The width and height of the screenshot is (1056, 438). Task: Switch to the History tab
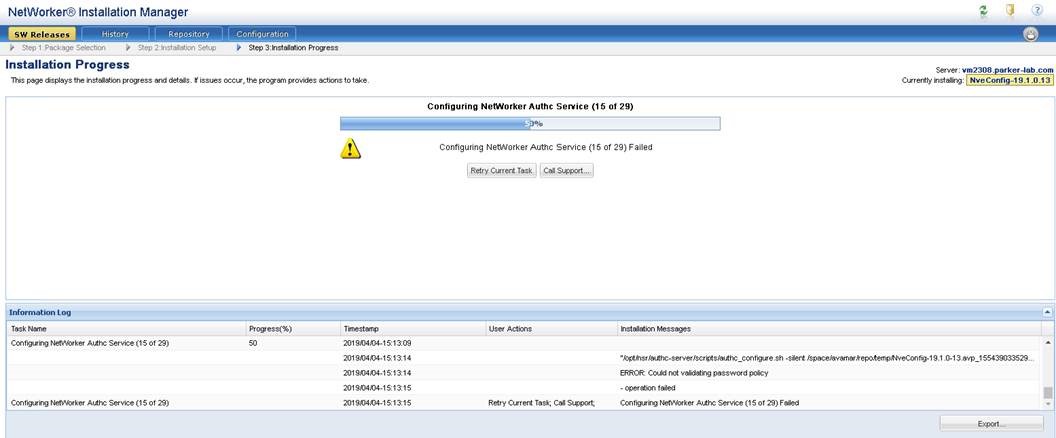click(115, 34)
